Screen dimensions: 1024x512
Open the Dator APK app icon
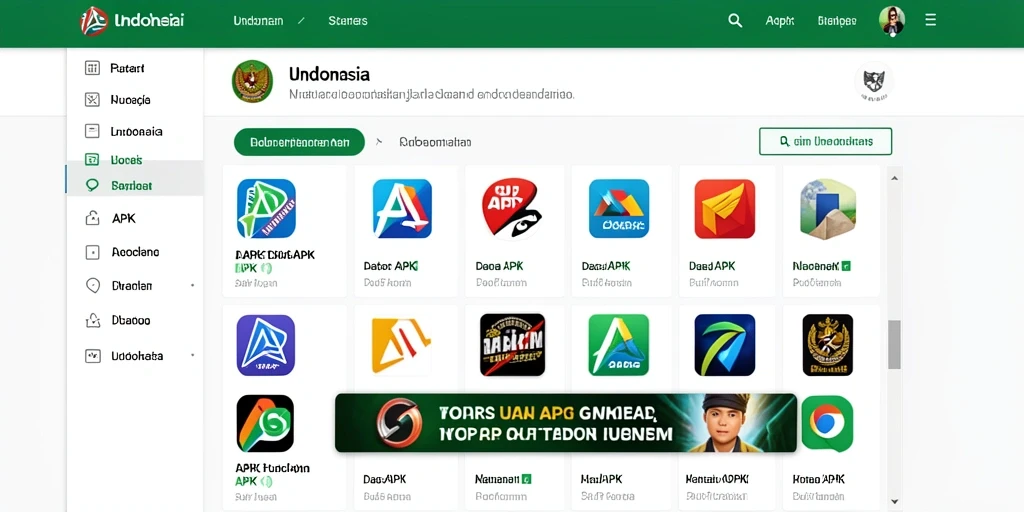click(x=402, y=208)
